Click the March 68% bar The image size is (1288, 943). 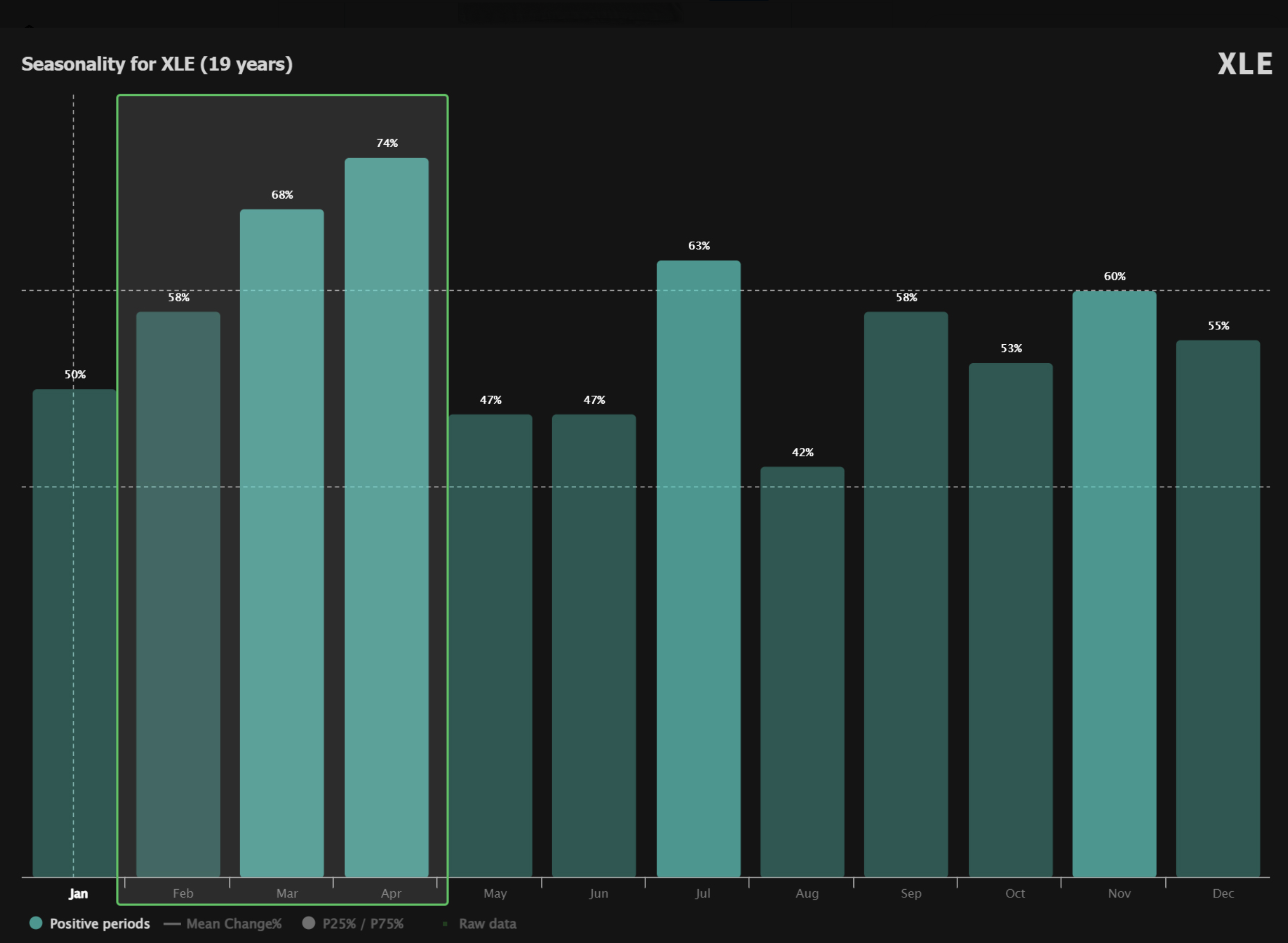[x=282, y=543]
